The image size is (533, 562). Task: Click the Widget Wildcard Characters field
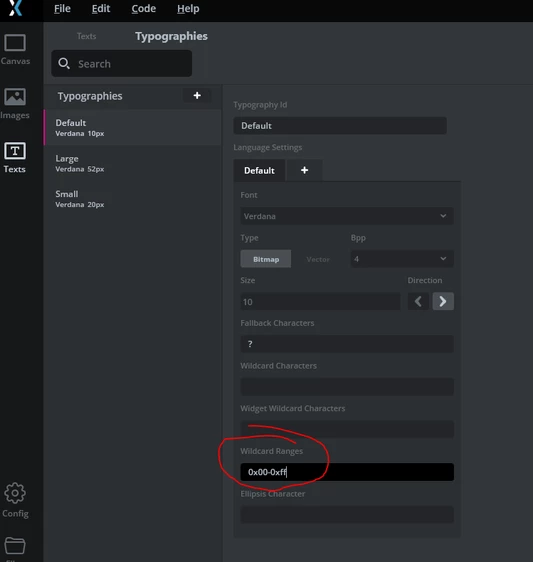(347, 429)
